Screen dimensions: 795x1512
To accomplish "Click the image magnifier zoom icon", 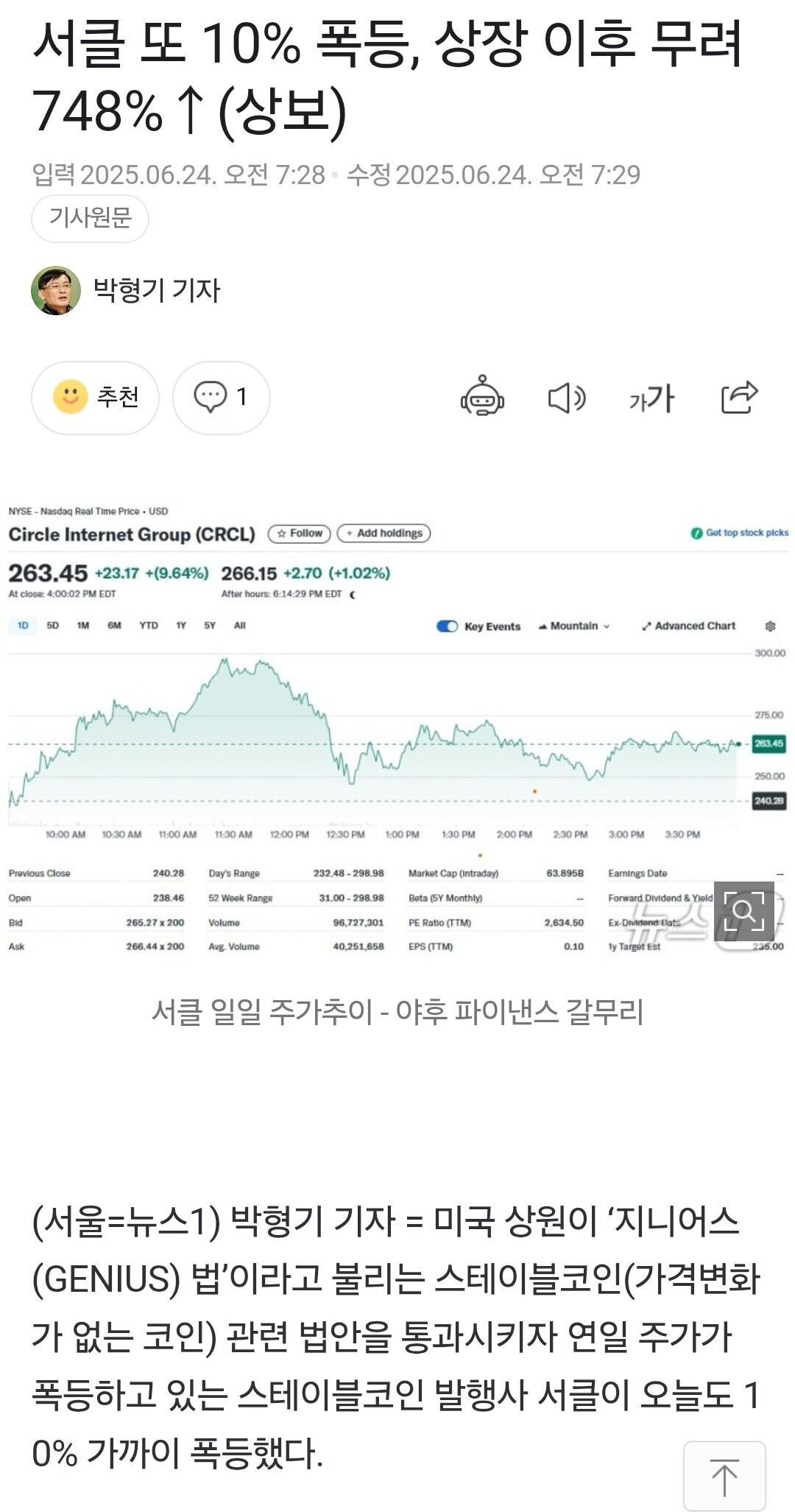I will [x=744, y=911].
